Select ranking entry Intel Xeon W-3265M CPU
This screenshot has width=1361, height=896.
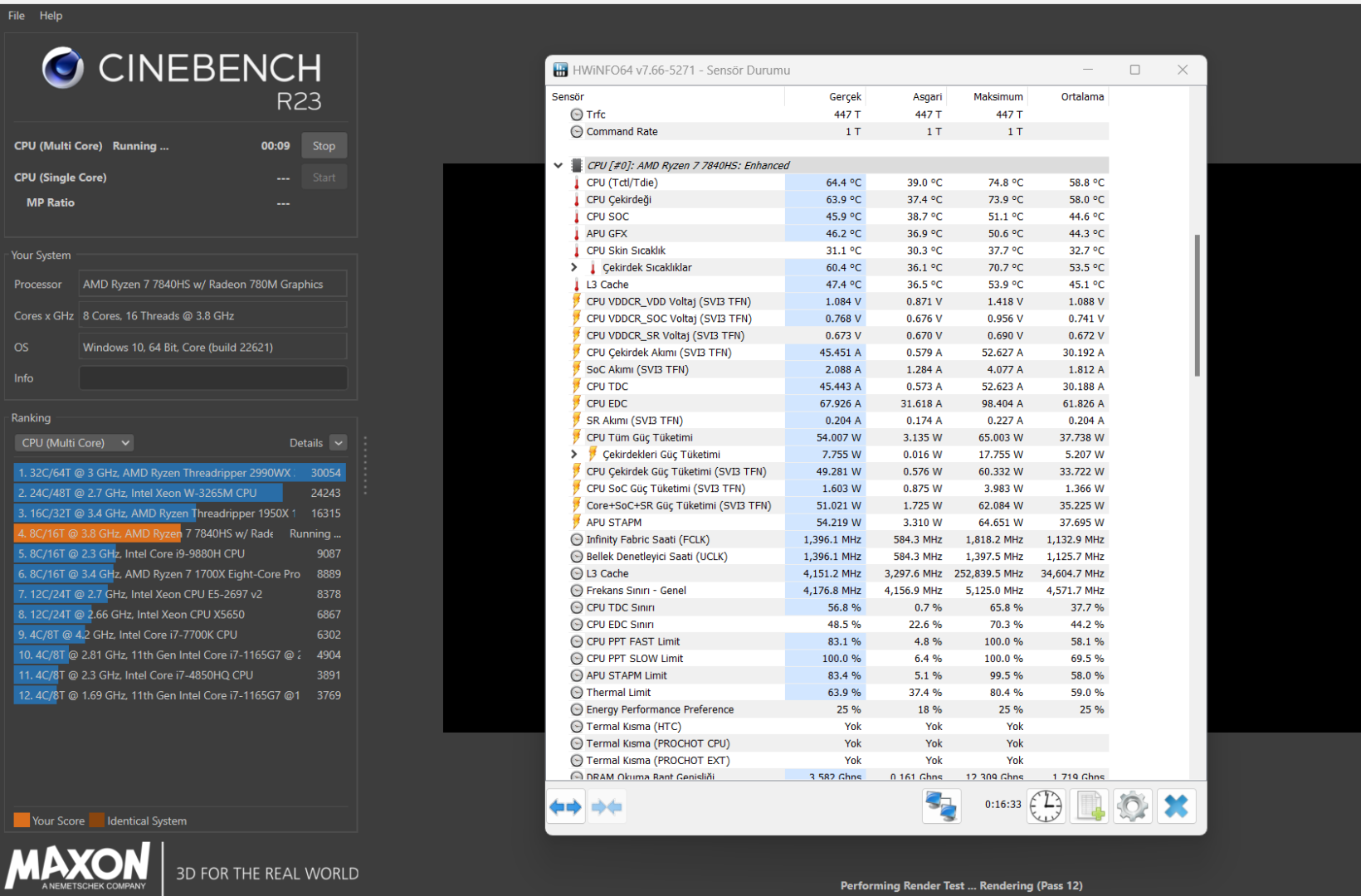pyautogui.click(x=179, y=493)
